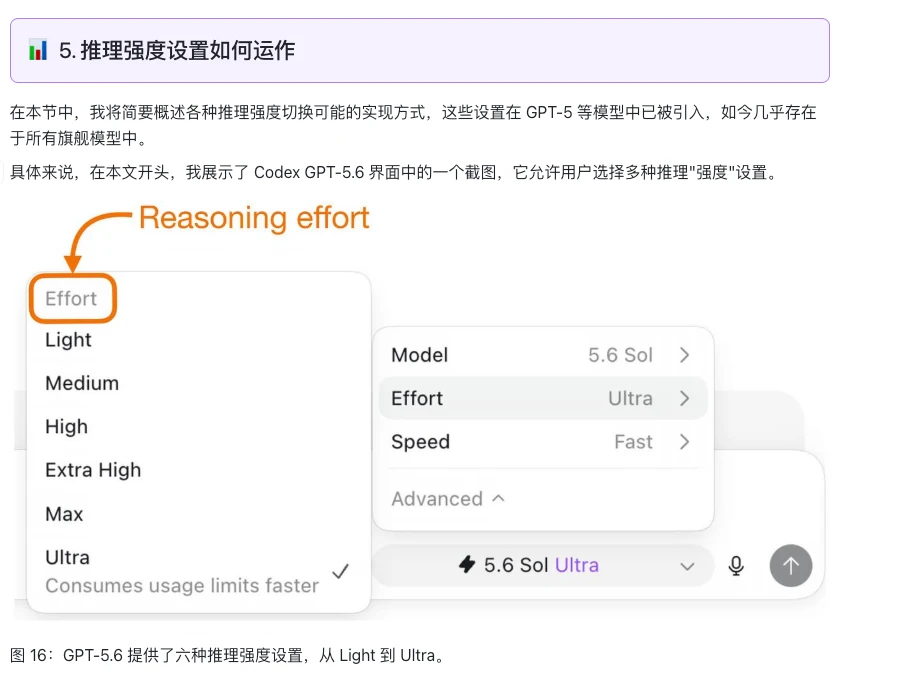The height and width of the screenshot is (673, 904).
Task: Click the chevron next to Fast value
Action: 684,442
